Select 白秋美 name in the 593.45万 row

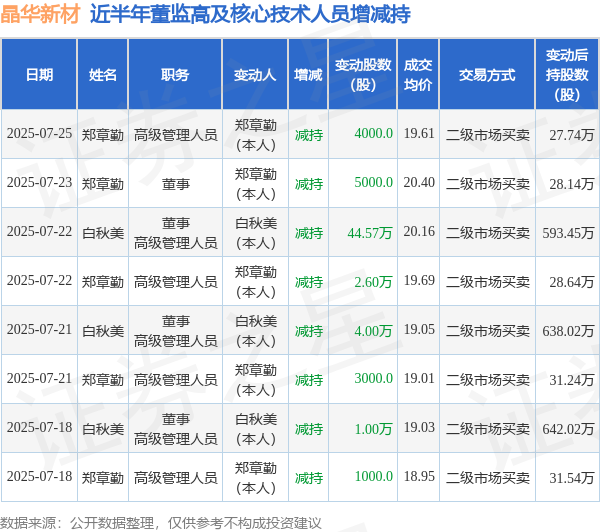[103, 233]
